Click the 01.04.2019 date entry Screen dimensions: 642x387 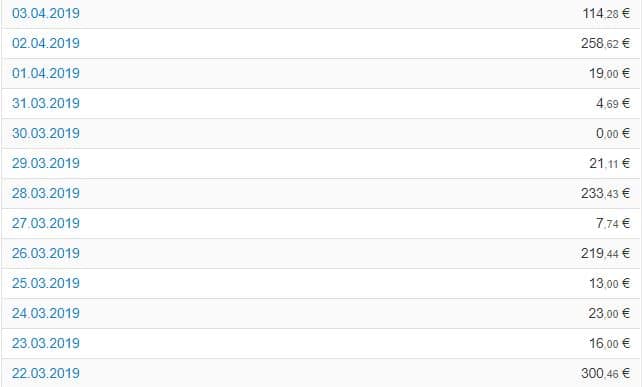(x=46, y=73)
